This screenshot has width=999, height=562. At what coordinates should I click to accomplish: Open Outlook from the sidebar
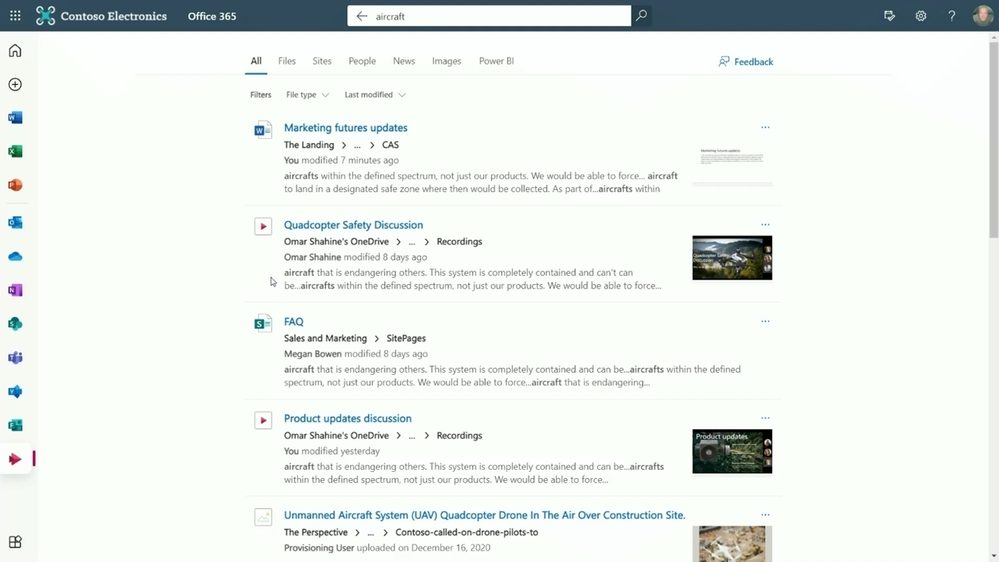click(x=15, y=223)
